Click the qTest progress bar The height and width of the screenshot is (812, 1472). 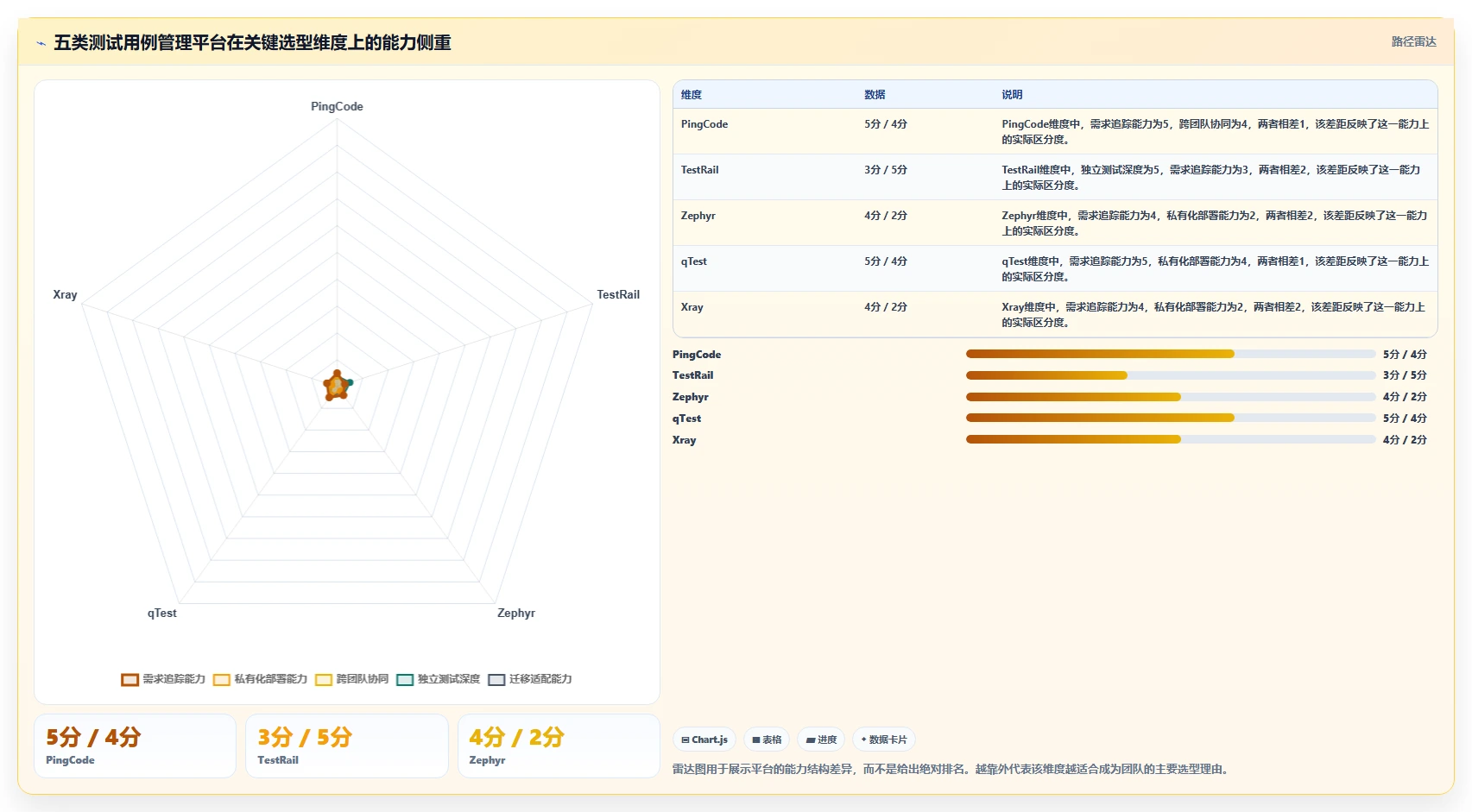1171,418
